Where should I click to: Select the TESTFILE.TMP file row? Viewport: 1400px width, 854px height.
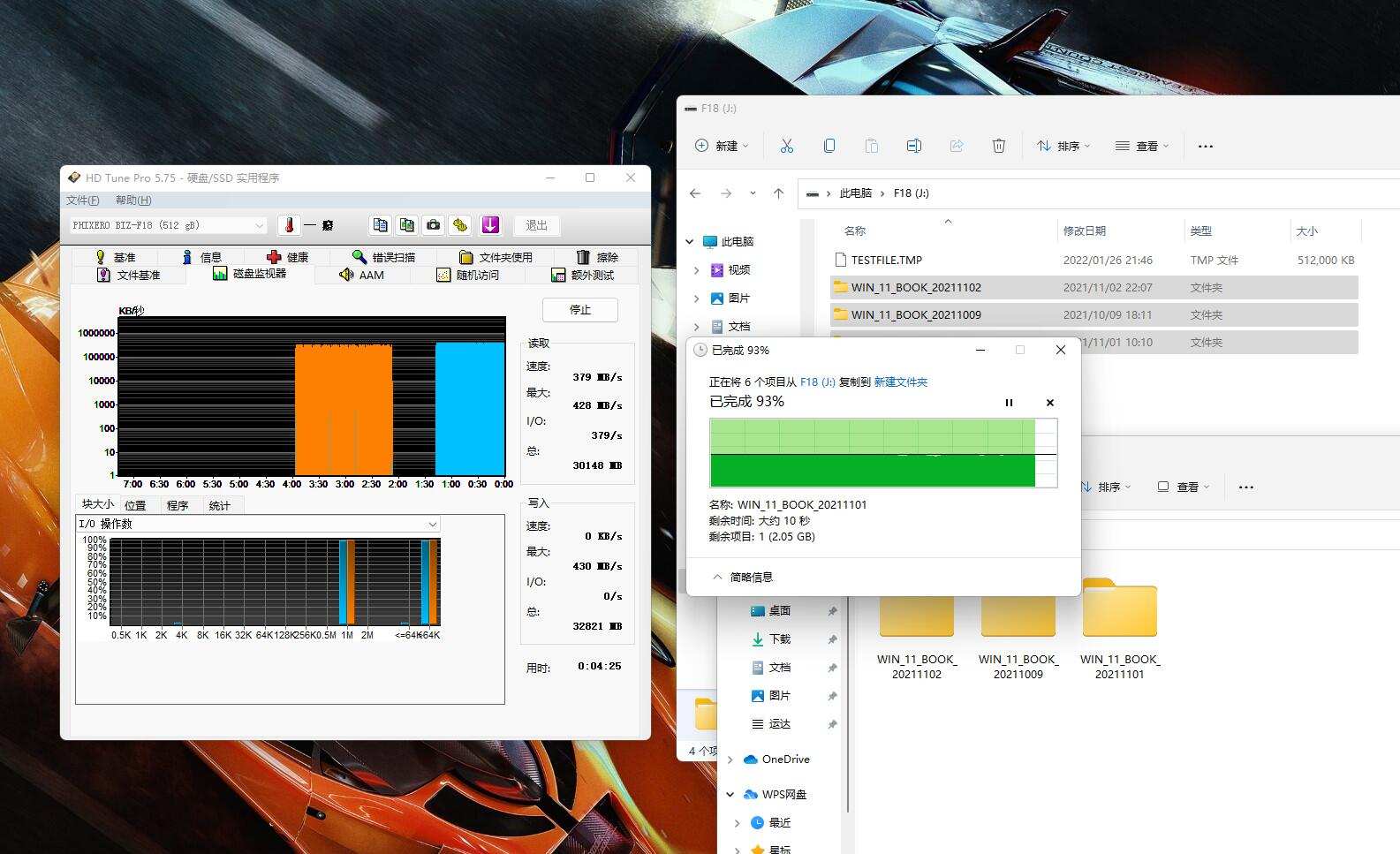(x=1094, y=260)
